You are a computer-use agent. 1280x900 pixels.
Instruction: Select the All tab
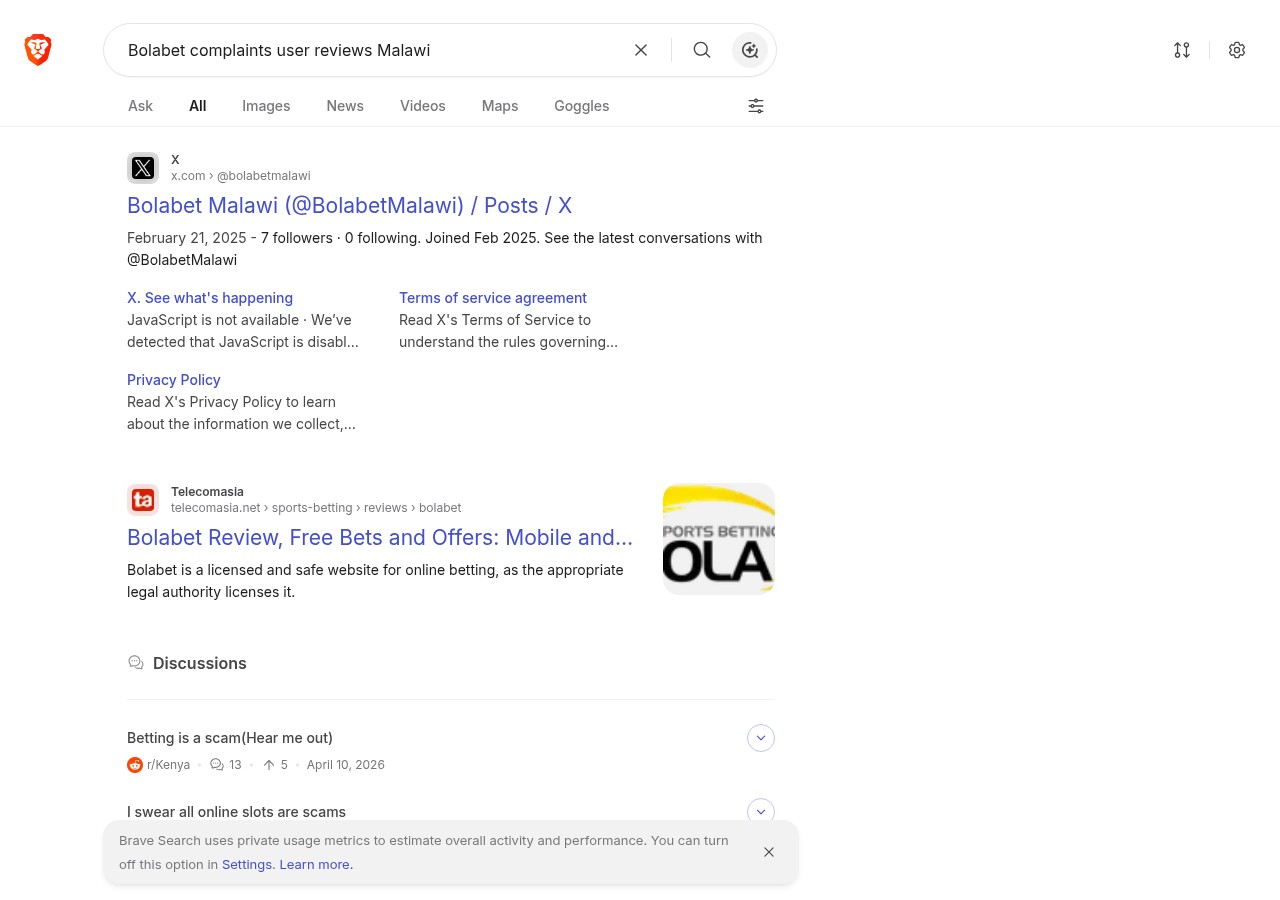[198, 106]
